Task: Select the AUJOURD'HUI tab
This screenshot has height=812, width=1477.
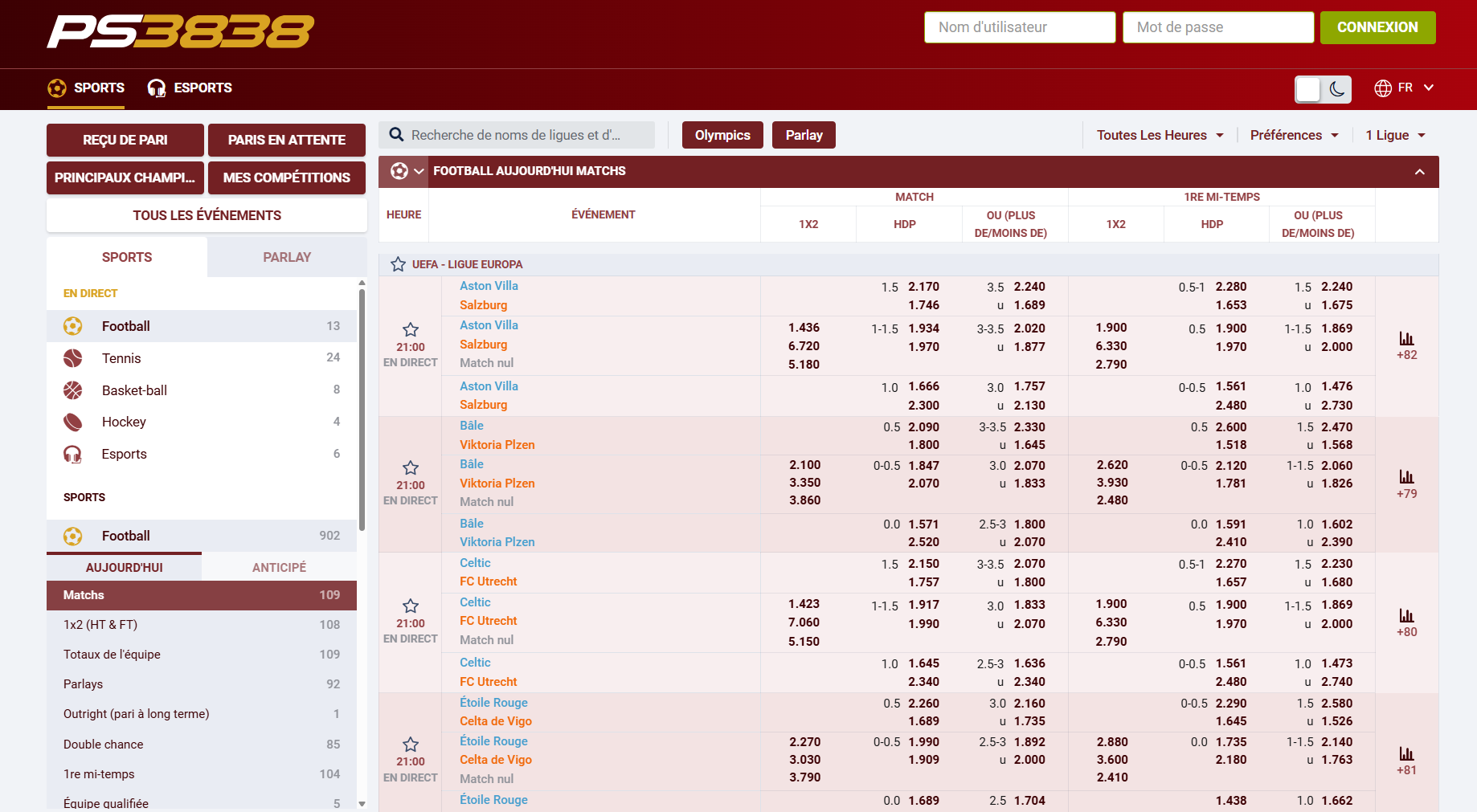Action: pos(125,567)
